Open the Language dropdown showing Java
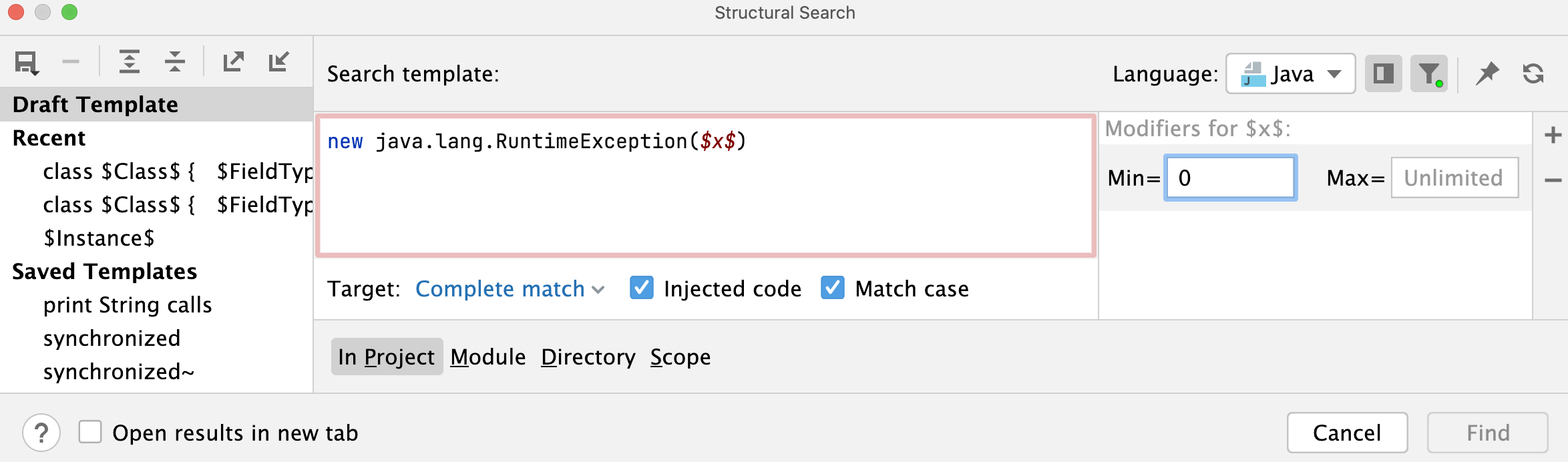Screen dimensions: 1568x462 pyautogui.click(x=1289, y=73)
